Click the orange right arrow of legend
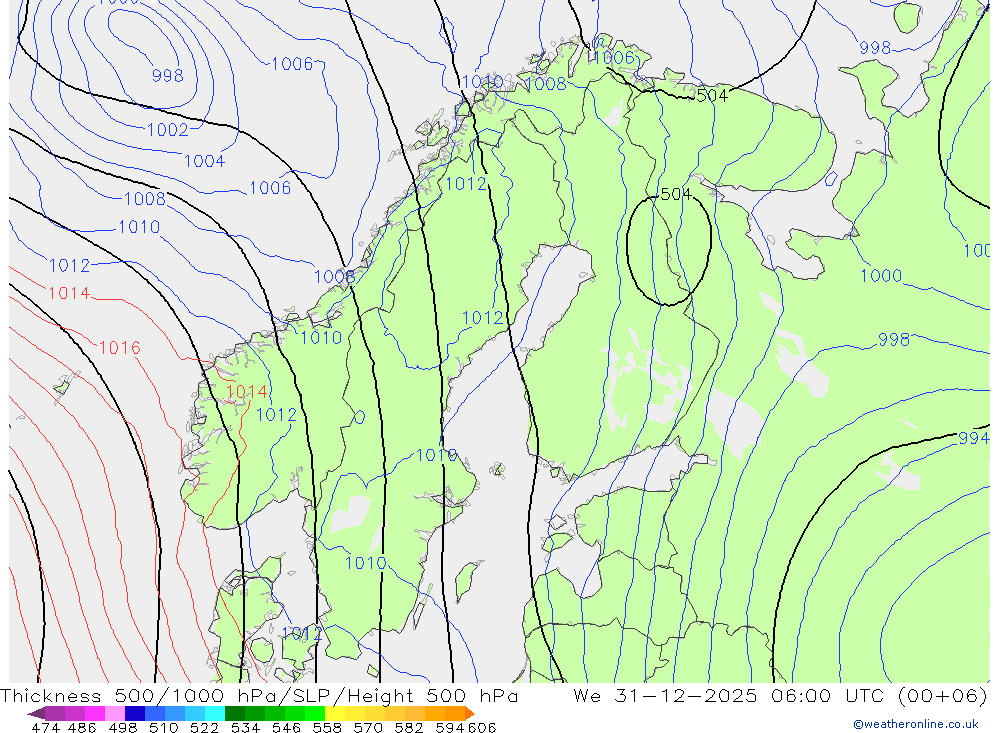The height and width of the screenshot is (733, 1000). click(x=470, y=713)
